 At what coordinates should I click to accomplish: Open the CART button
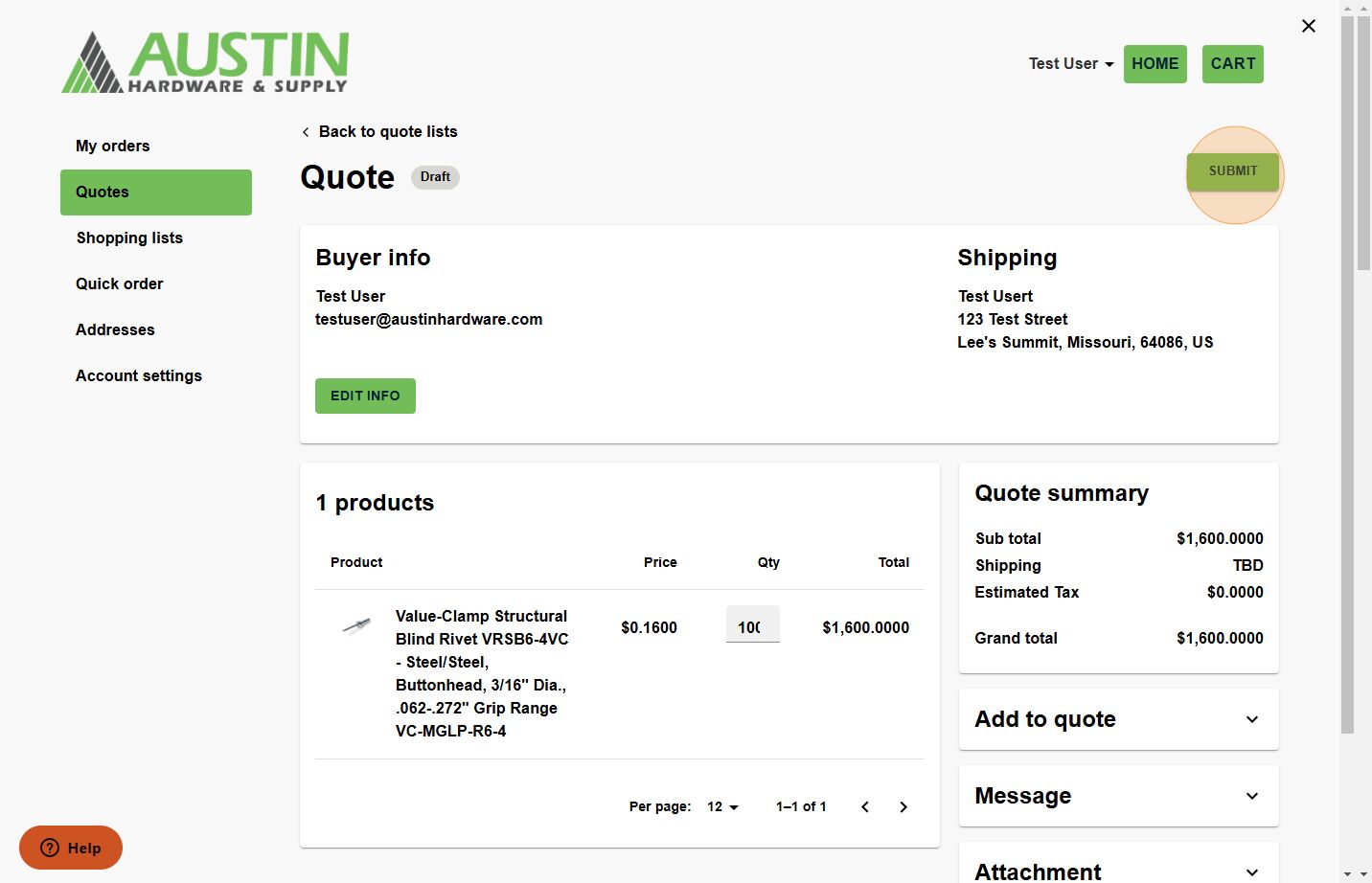[x=1233, y=64]
